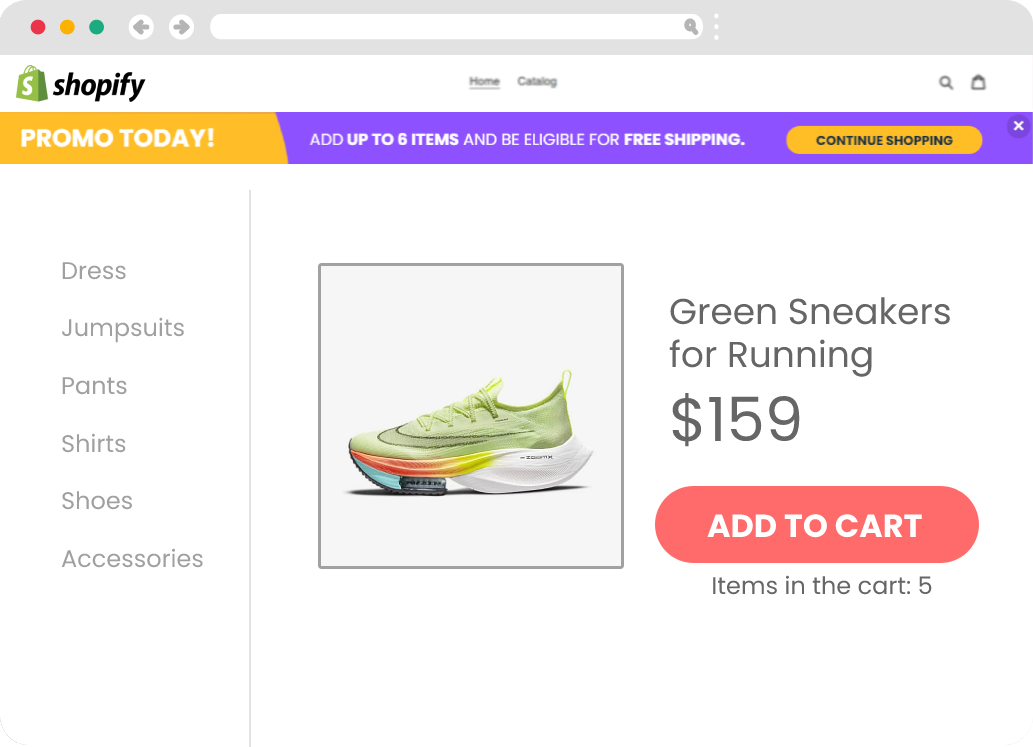Click the green maximize window dot
Viewport: 1033px width, 747px height.
[x=96, y=27]
